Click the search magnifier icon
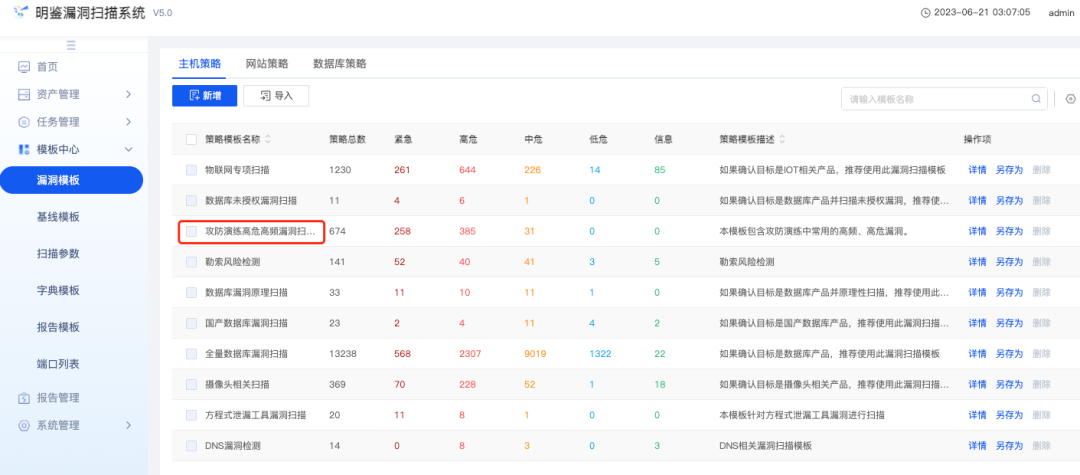This screenshot has height=475, width=1080. tap(1038, 99)
